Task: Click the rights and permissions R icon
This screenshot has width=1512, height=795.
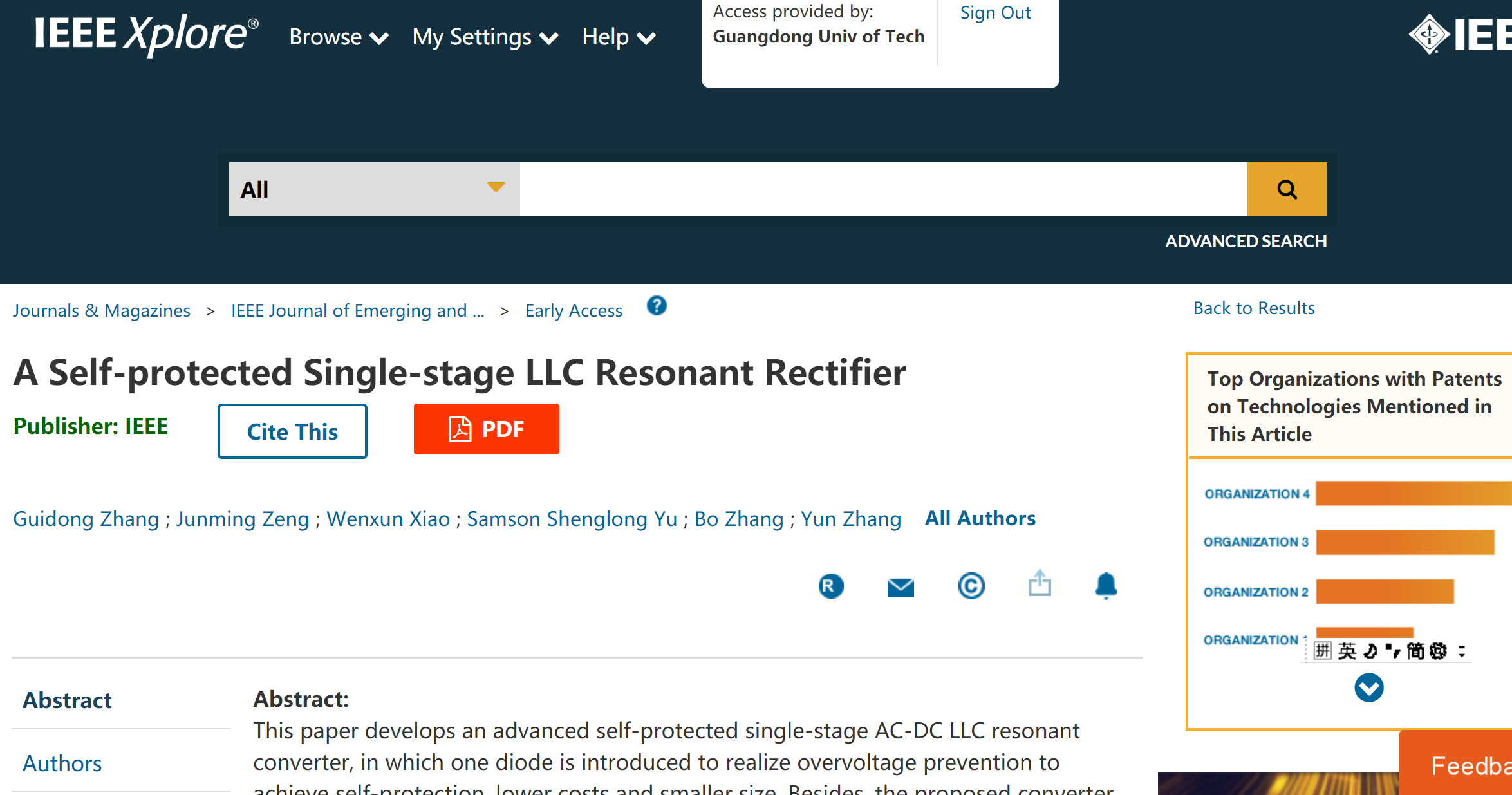Action: (x=831, y=586)
